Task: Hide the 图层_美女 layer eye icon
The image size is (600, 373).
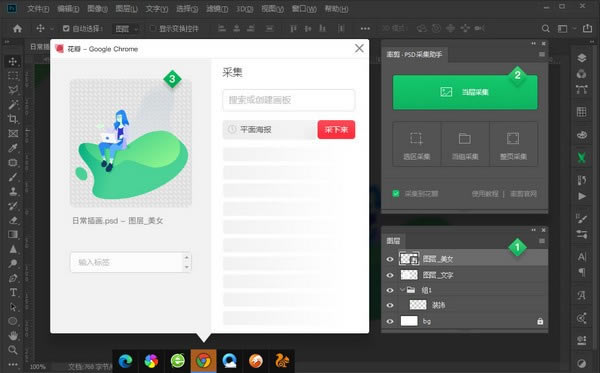Action: pos(390,259)
